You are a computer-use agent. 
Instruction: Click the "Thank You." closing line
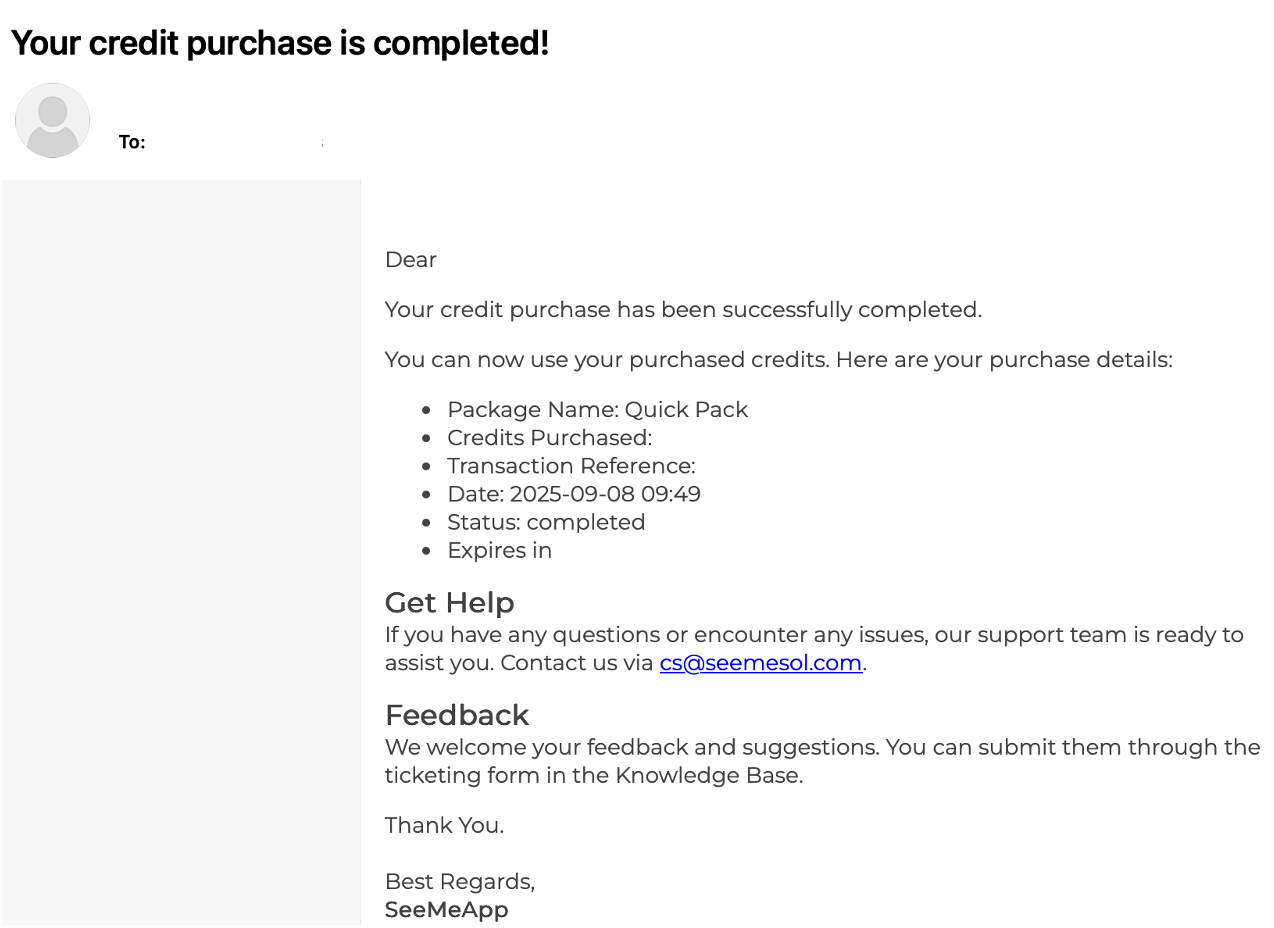444,826
